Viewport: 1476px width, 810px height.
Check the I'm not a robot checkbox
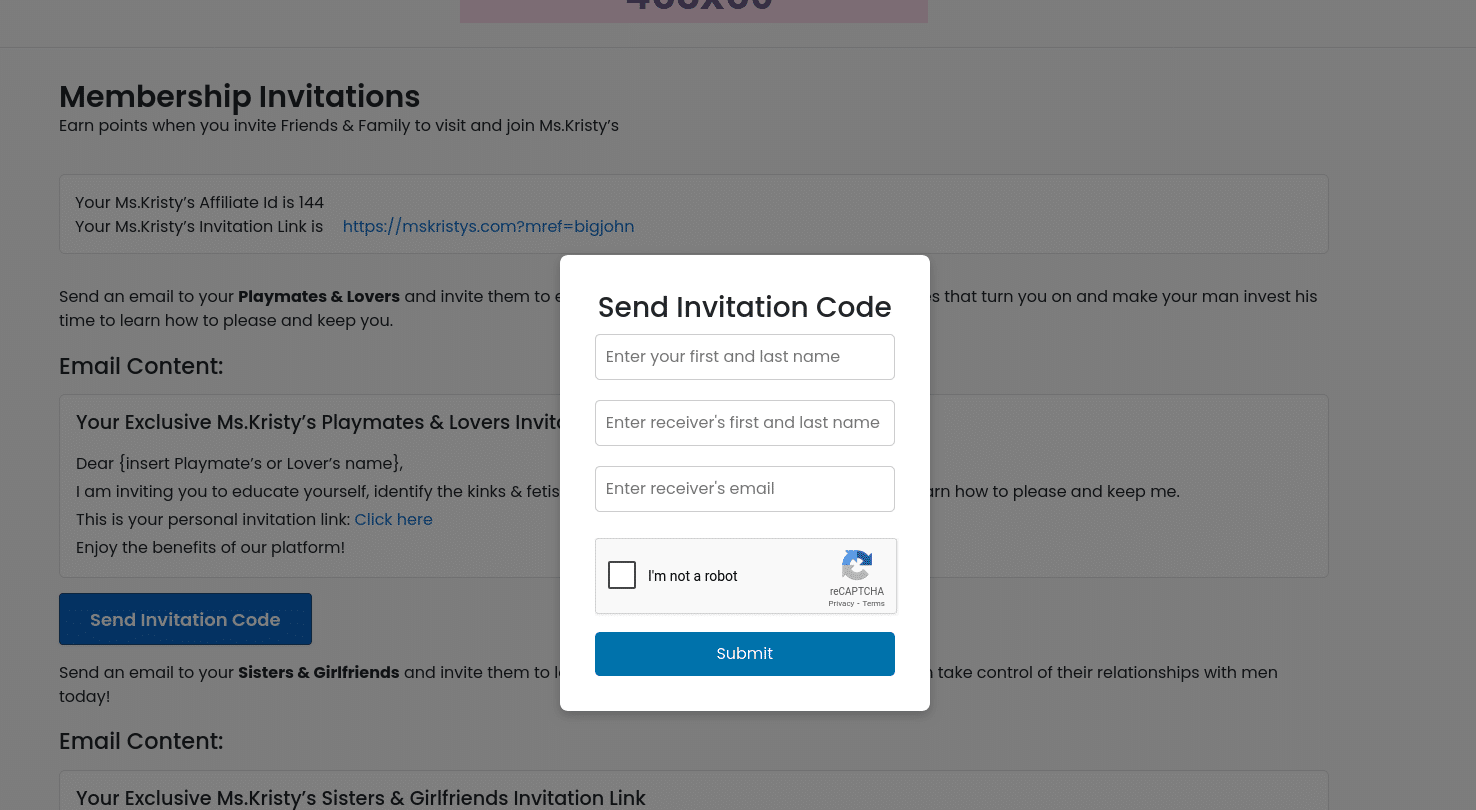point(622,575)
